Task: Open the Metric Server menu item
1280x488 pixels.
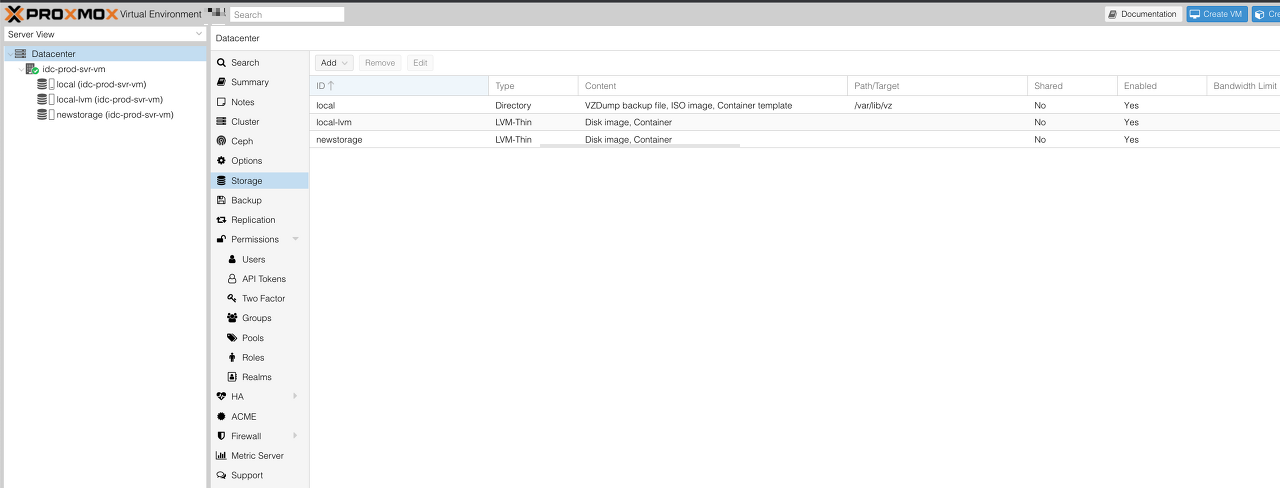Action: coord(260,456)
